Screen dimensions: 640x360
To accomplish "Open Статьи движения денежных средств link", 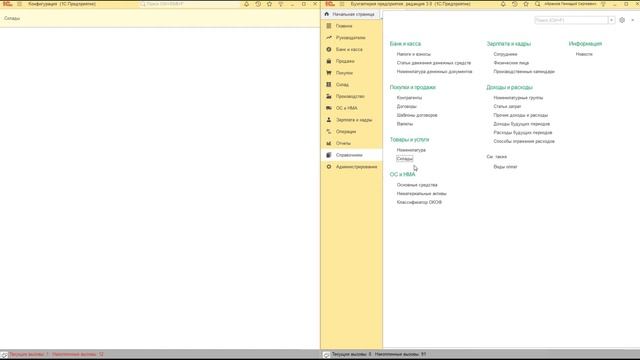I will pos(433,63).
